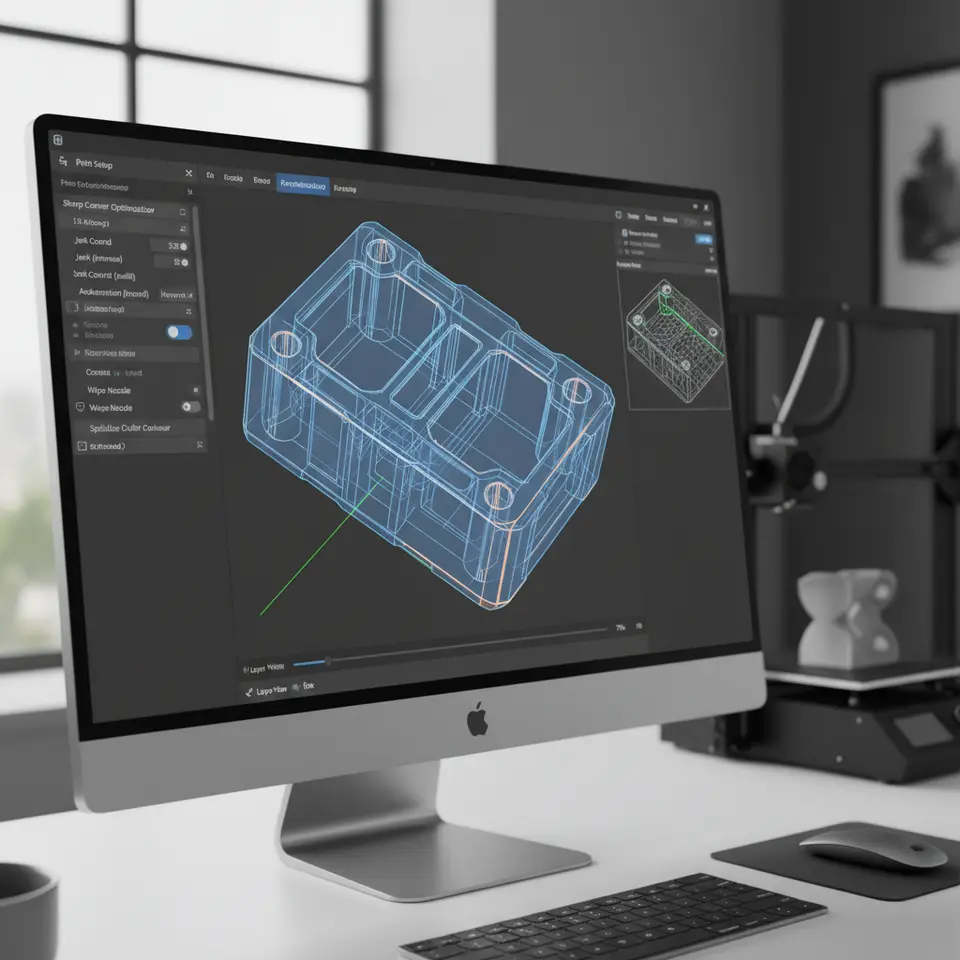
Task: Open the 'Toole' tab in the right panel
Action: pyautogui.click(x=634, y=217)
